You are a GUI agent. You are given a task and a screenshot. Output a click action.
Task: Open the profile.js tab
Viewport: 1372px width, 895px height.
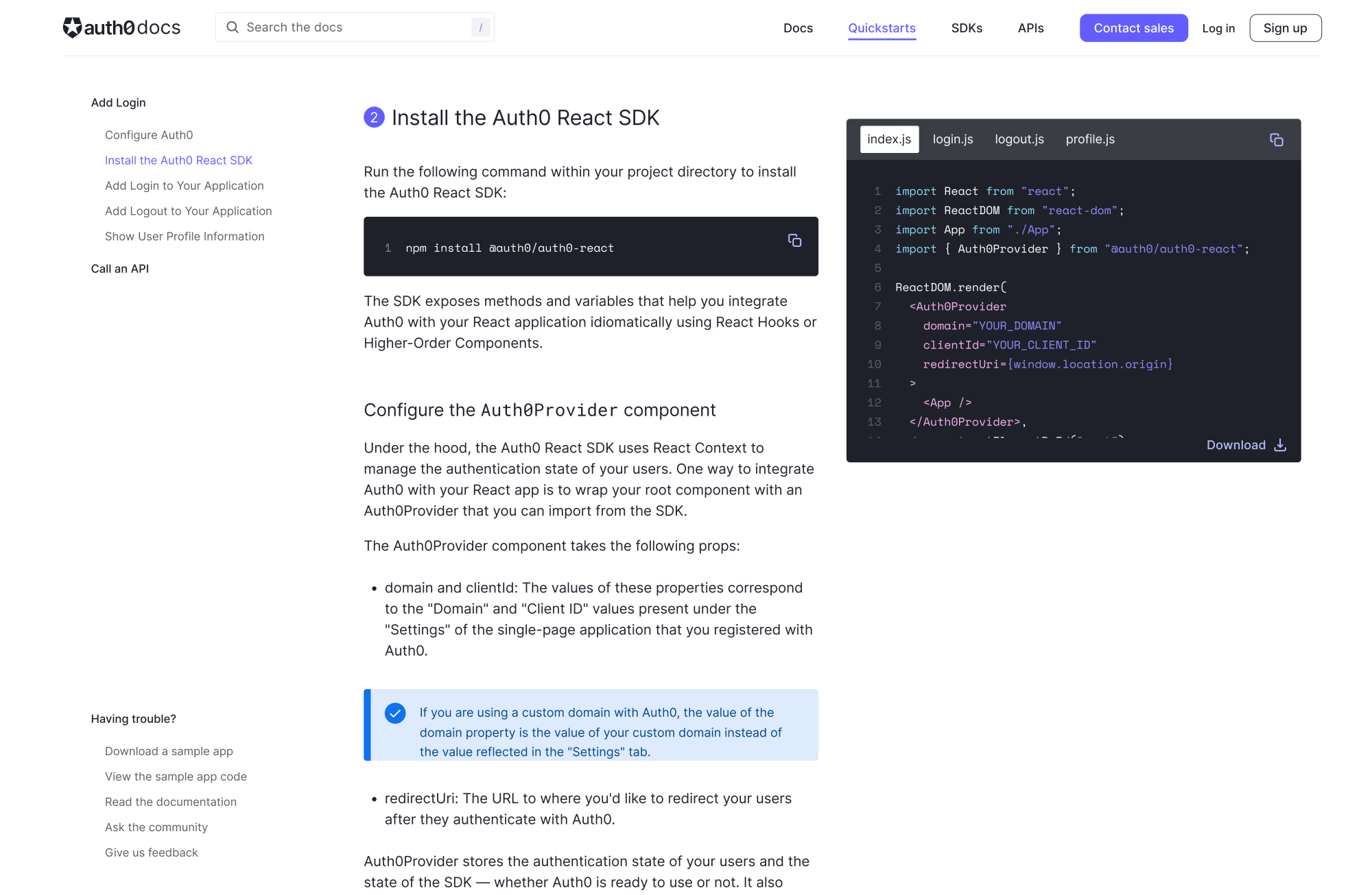[1090, 139]
